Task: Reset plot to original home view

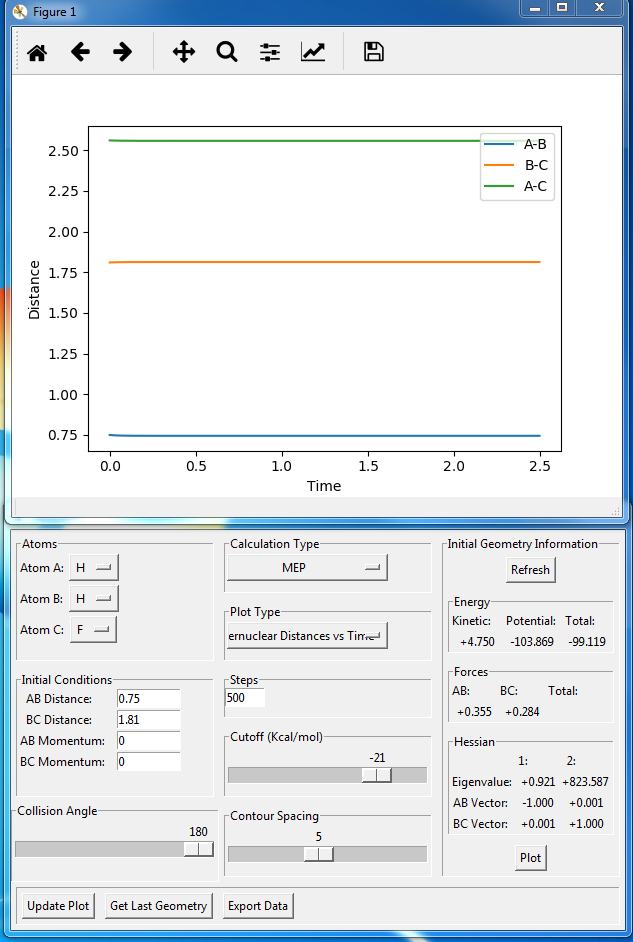Action: click(x=37, y=52)
